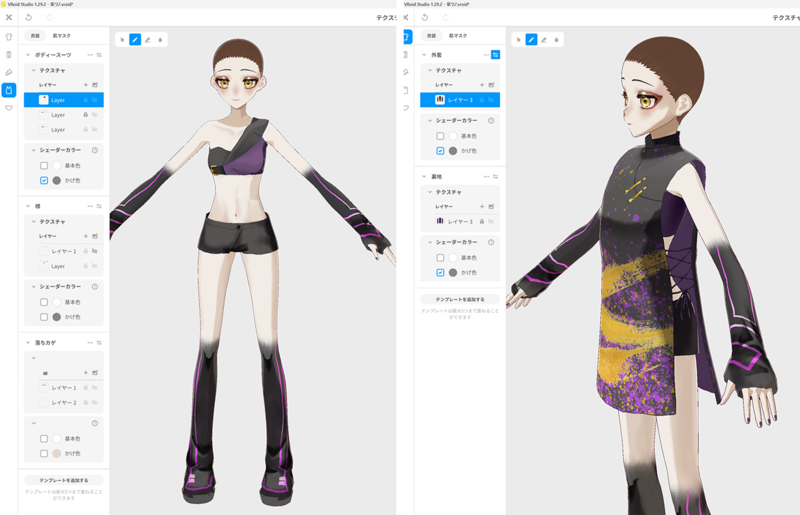800x515 pixels.
Task: Enable 基本色 checkbox under ボディースーツ
Action: click(x=44, y=165)
